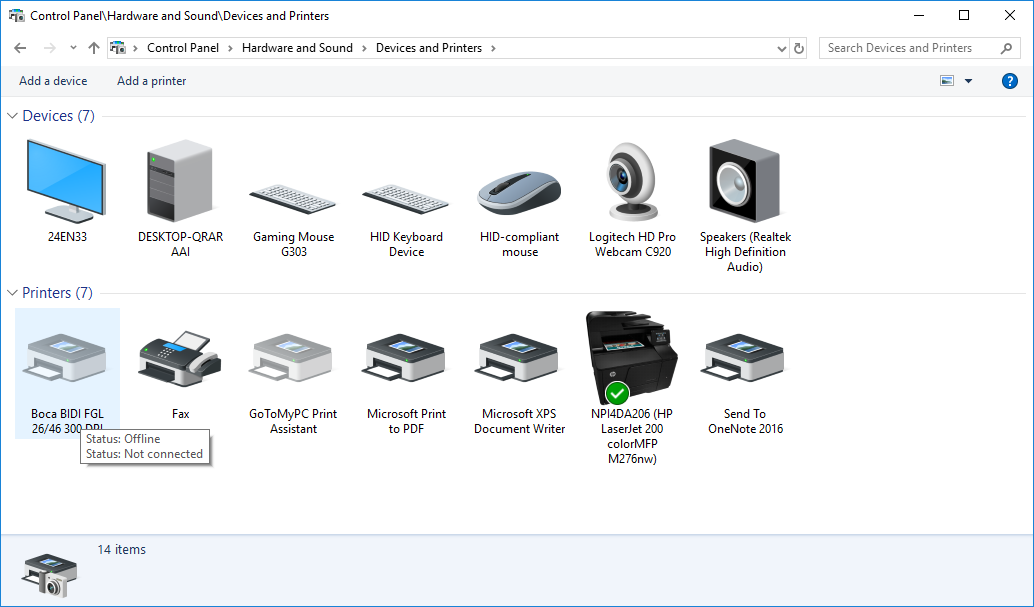Select the Realtek Speakers device icon
Viewport: 1034px width, 607px height.
[x=745, y=180]
